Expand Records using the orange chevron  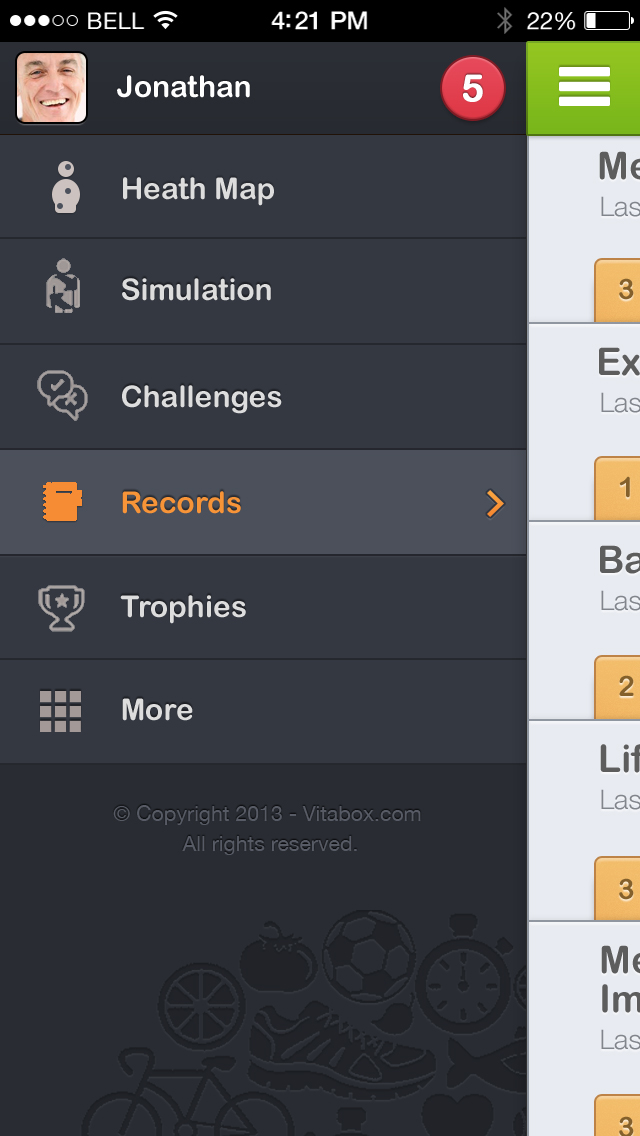pyautogui.click(x=494, y=503)
